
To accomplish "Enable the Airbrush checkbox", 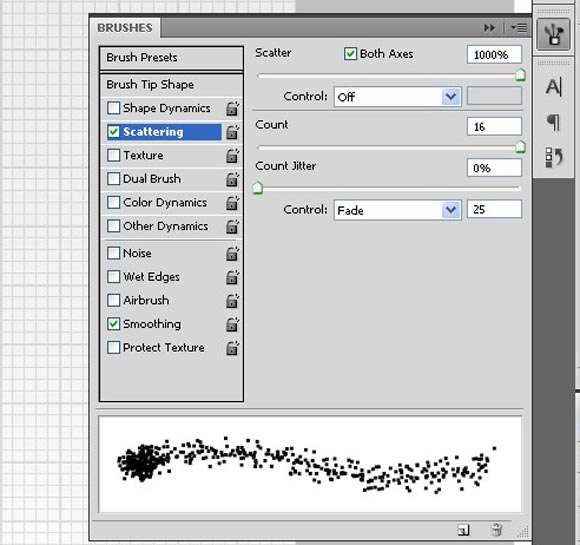I will [114, 300].
